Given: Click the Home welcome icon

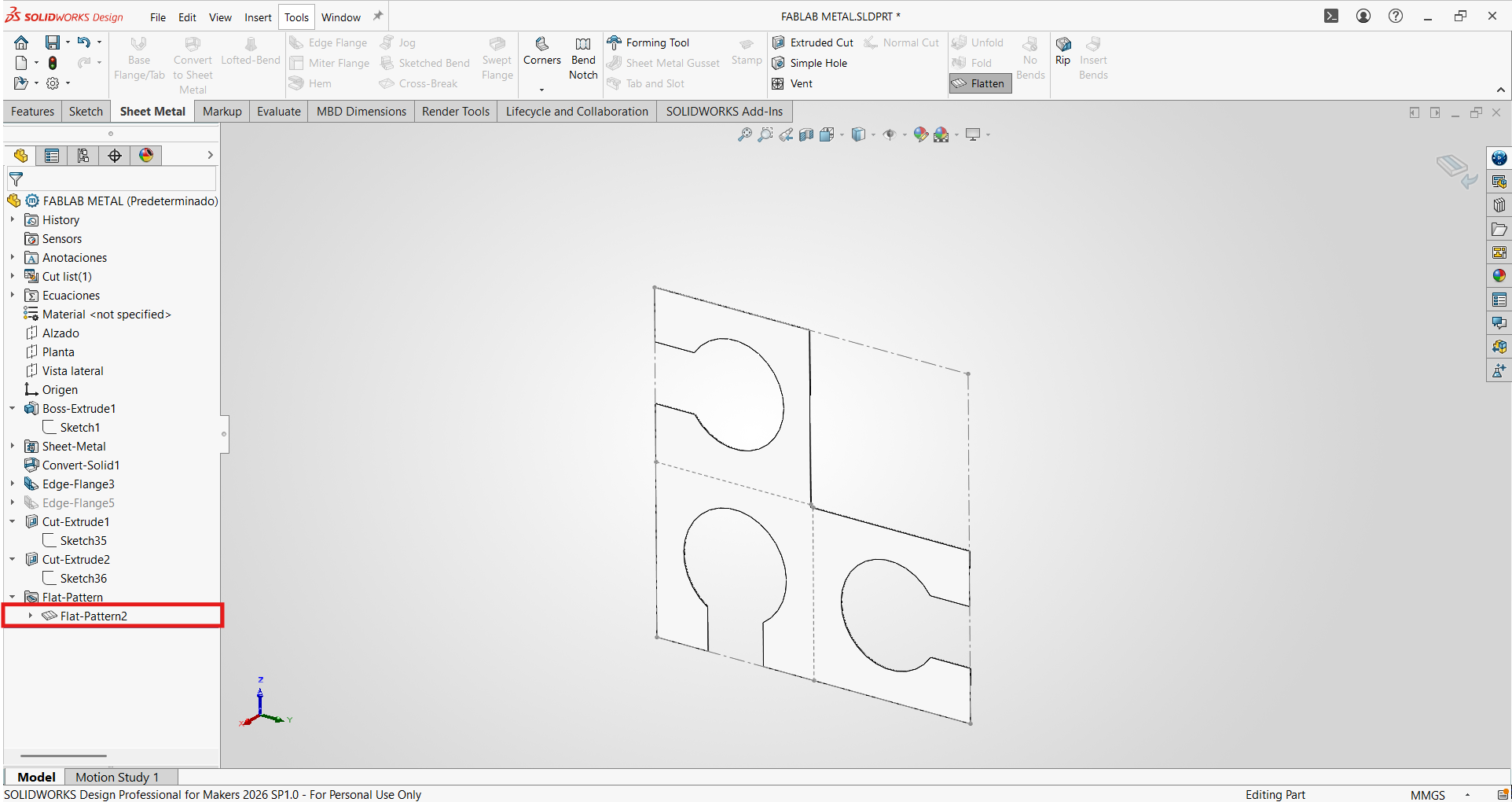Looking at the screenshot, I should coord(21,42).
